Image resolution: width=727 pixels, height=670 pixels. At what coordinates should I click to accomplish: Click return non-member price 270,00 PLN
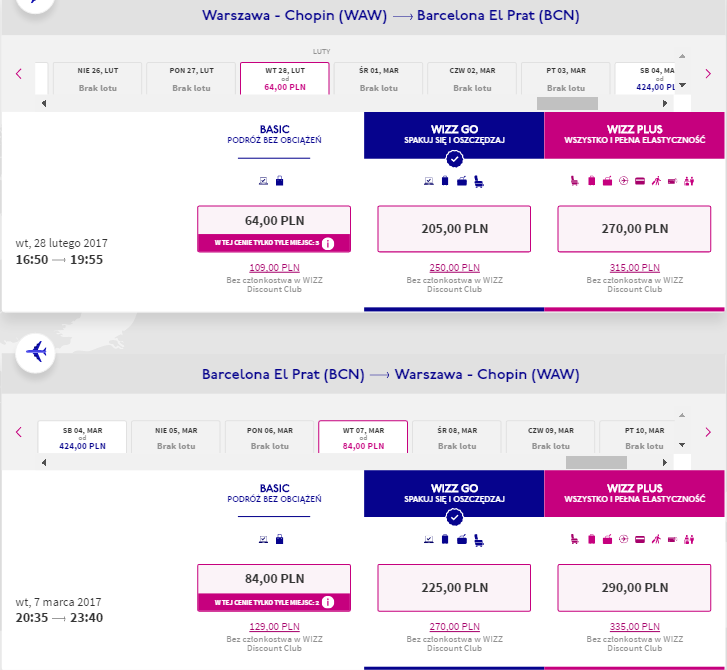pyautogui.click(x=454, y=626)
